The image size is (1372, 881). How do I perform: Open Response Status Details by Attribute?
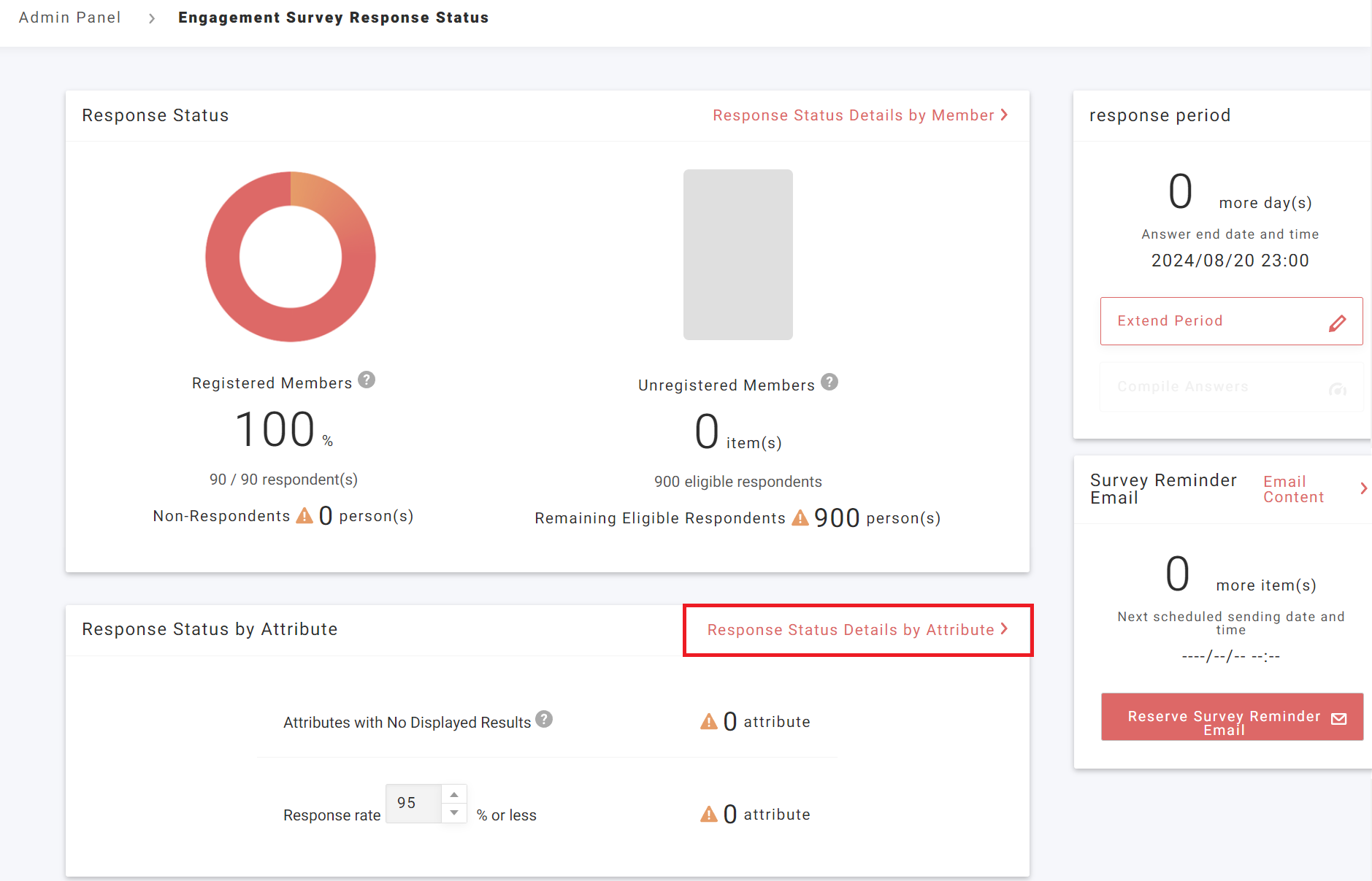[x=857, y=630]
